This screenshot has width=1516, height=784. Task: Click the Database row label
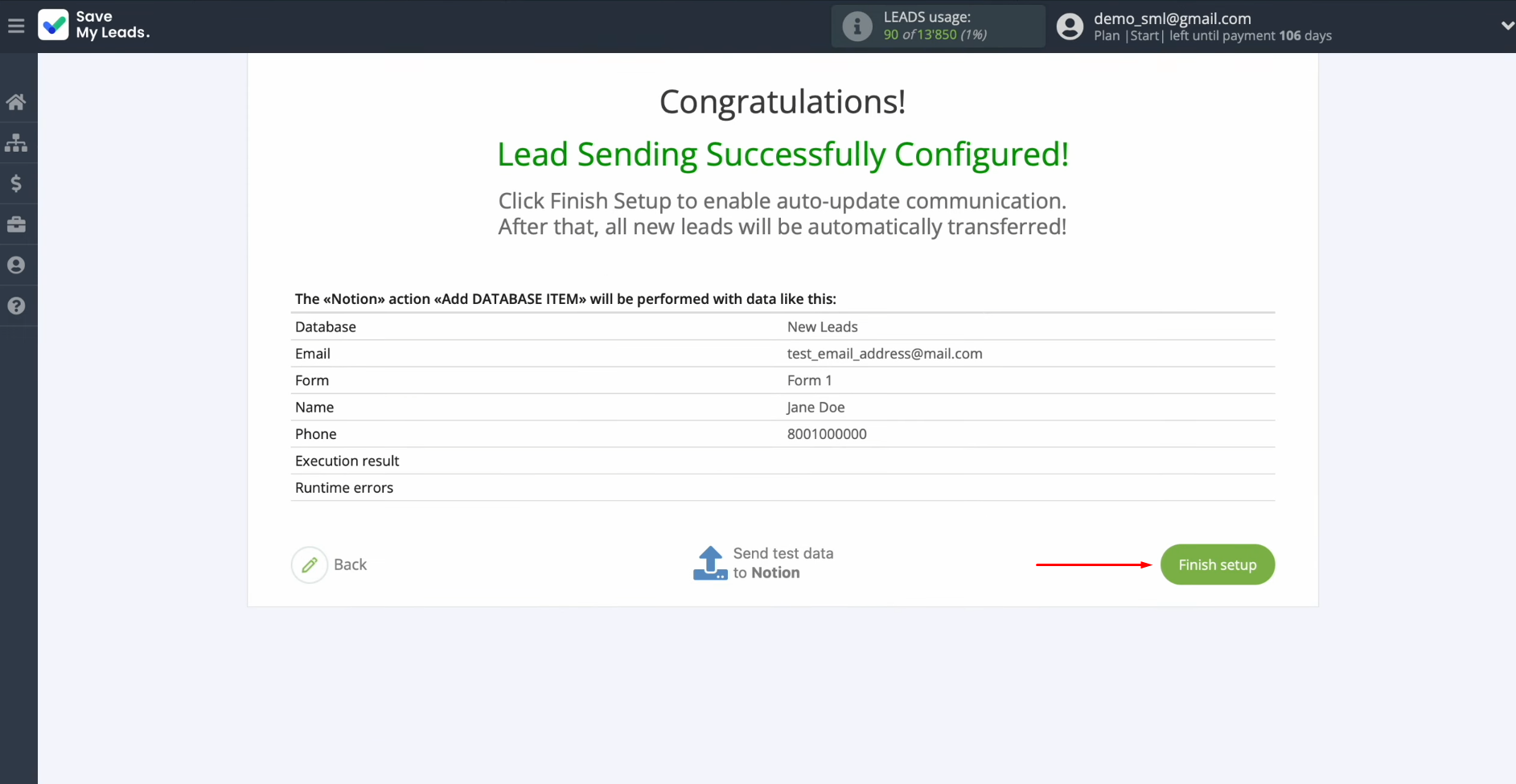pyautogui.click(x=326, y=326)
